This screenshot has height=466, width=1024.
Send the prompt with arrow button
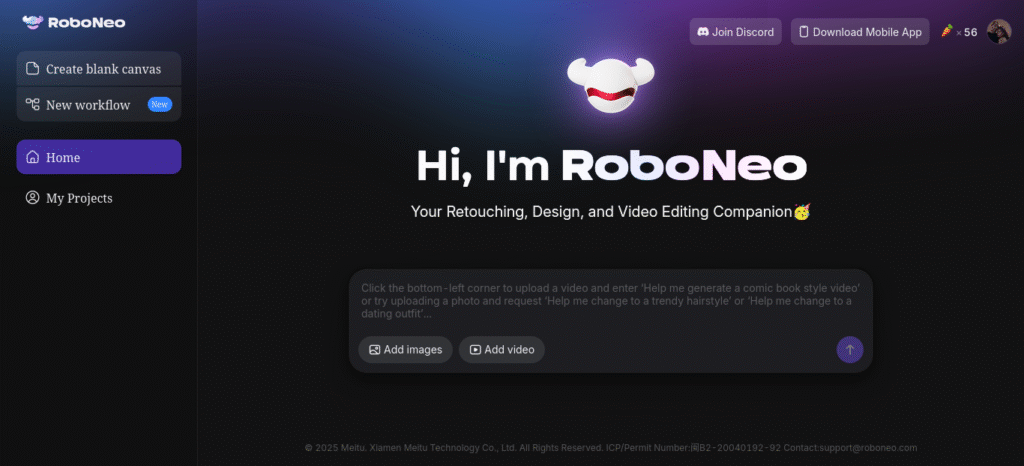click(x=850, y=350)
